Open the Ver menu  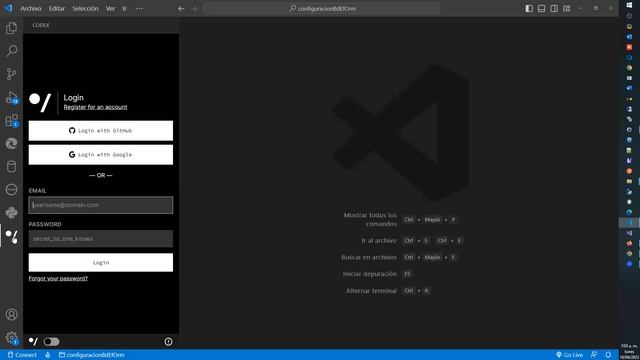110,9
